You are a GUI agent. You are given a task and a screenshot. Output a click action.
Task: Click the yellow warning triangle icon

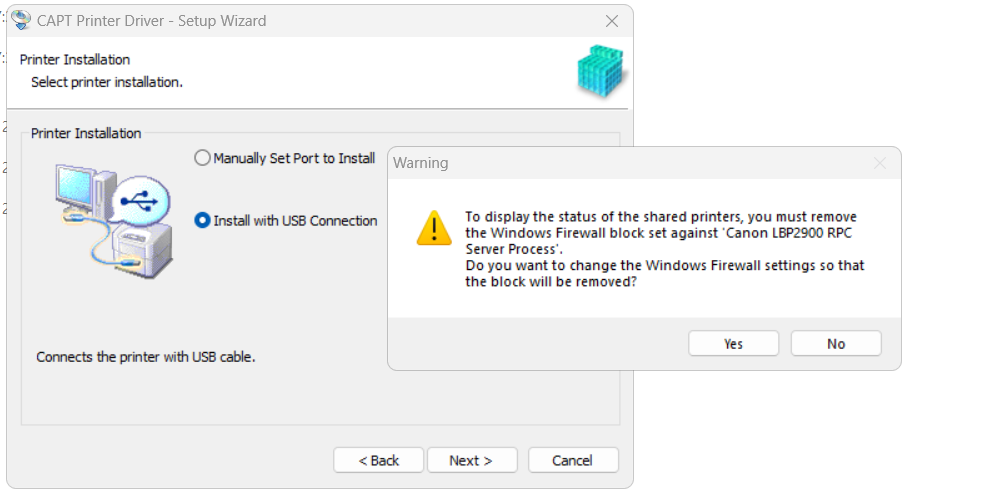pyautogui.click(x=434, y=228)
